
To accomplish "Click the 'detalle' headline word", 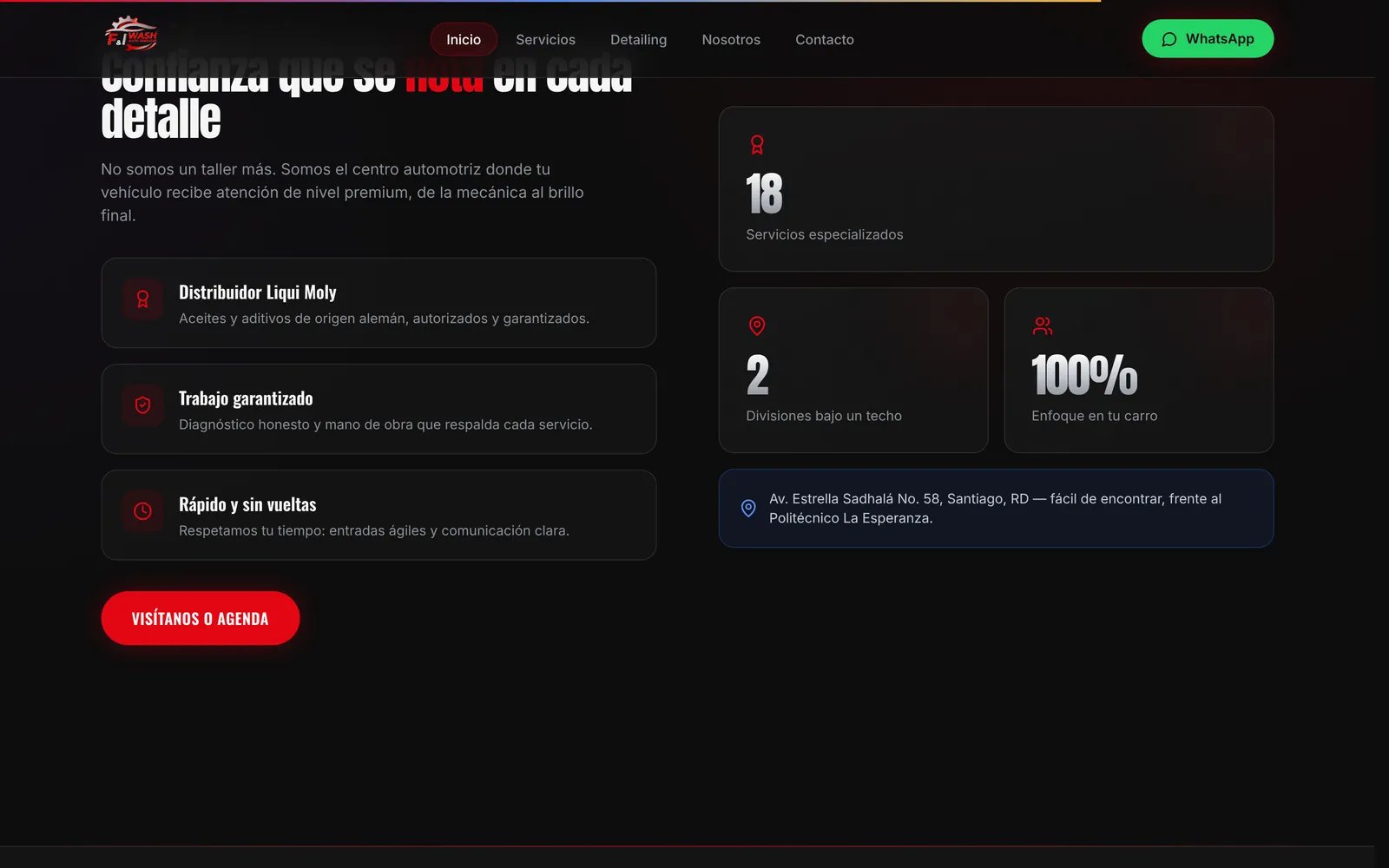I will [161, 119].
